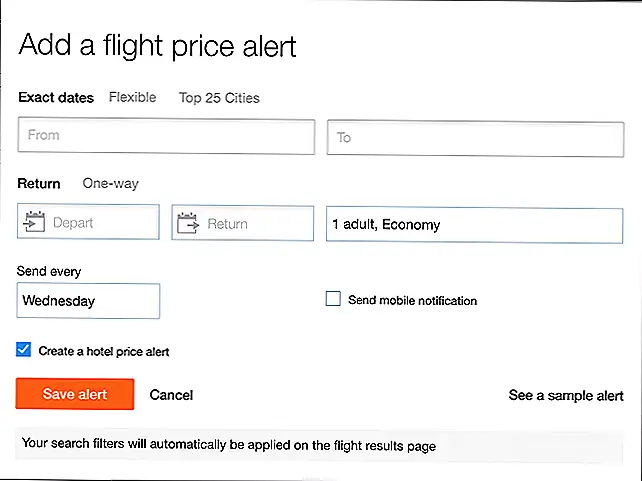
Task: Open the Send every Wednesday dropdown
Action: coord(88,301)
